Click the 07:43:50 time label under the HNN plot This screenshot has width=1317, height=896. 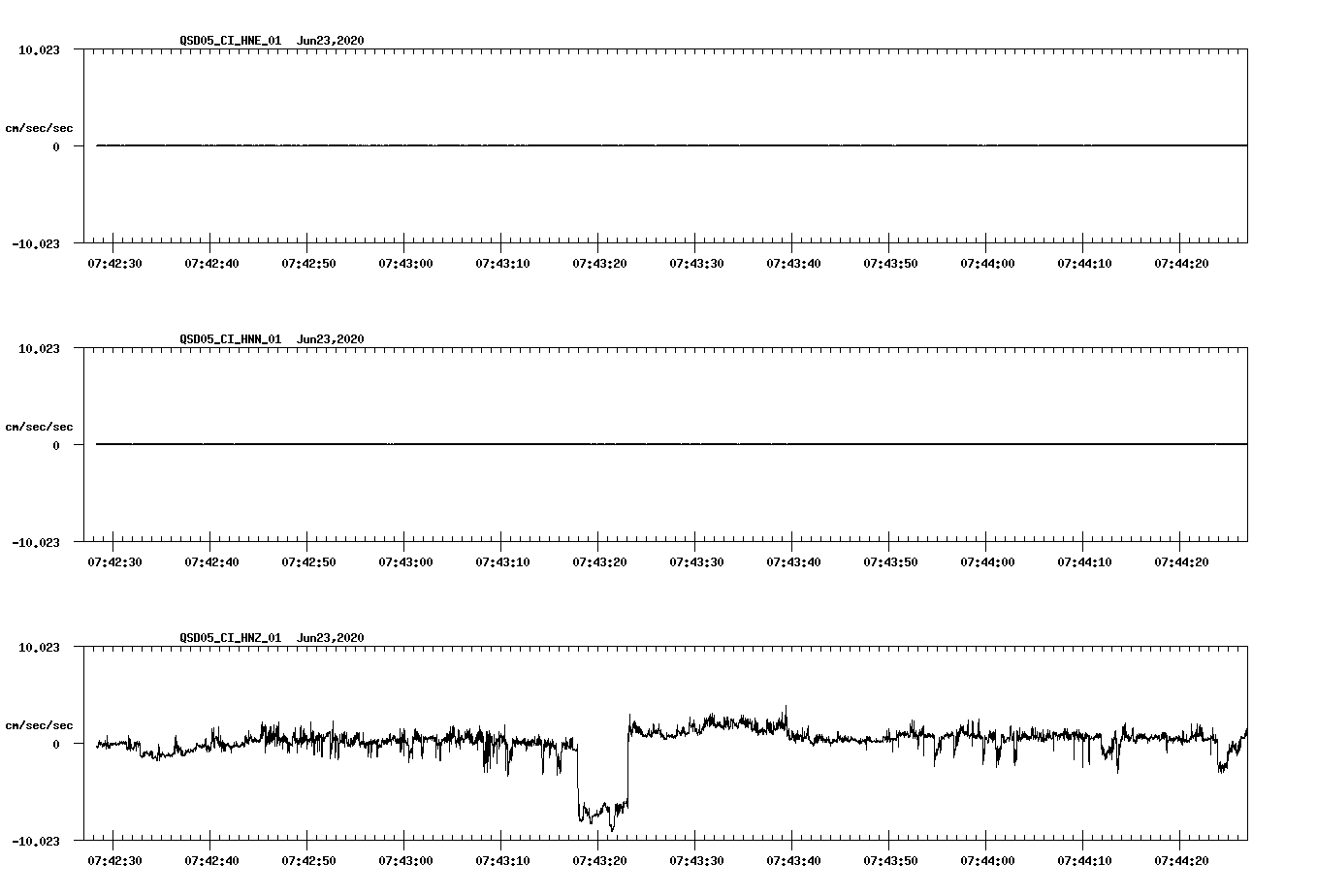pyautogui.click(x=890, y=561)
